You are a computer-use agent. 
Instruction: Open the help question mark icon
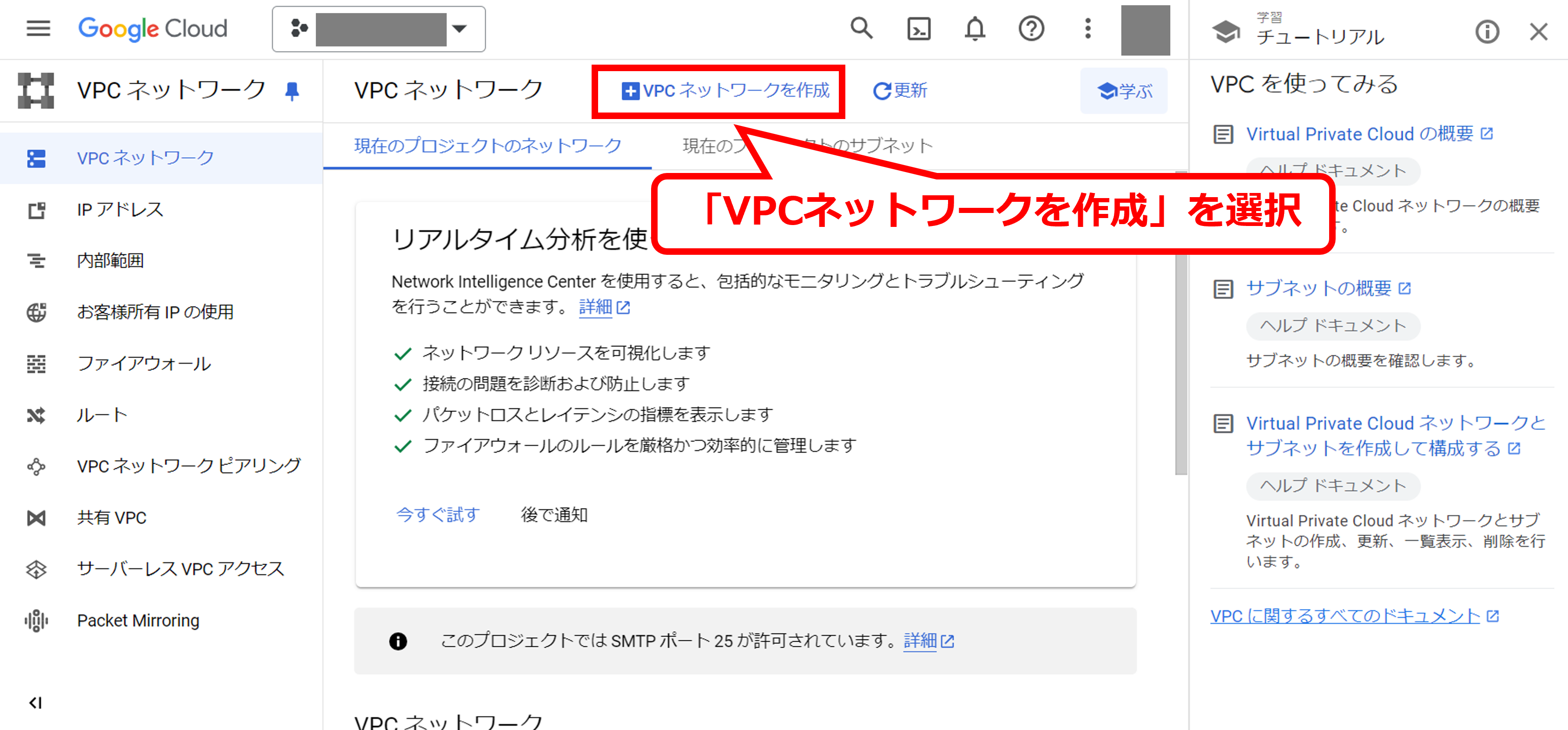(1031, 29)
